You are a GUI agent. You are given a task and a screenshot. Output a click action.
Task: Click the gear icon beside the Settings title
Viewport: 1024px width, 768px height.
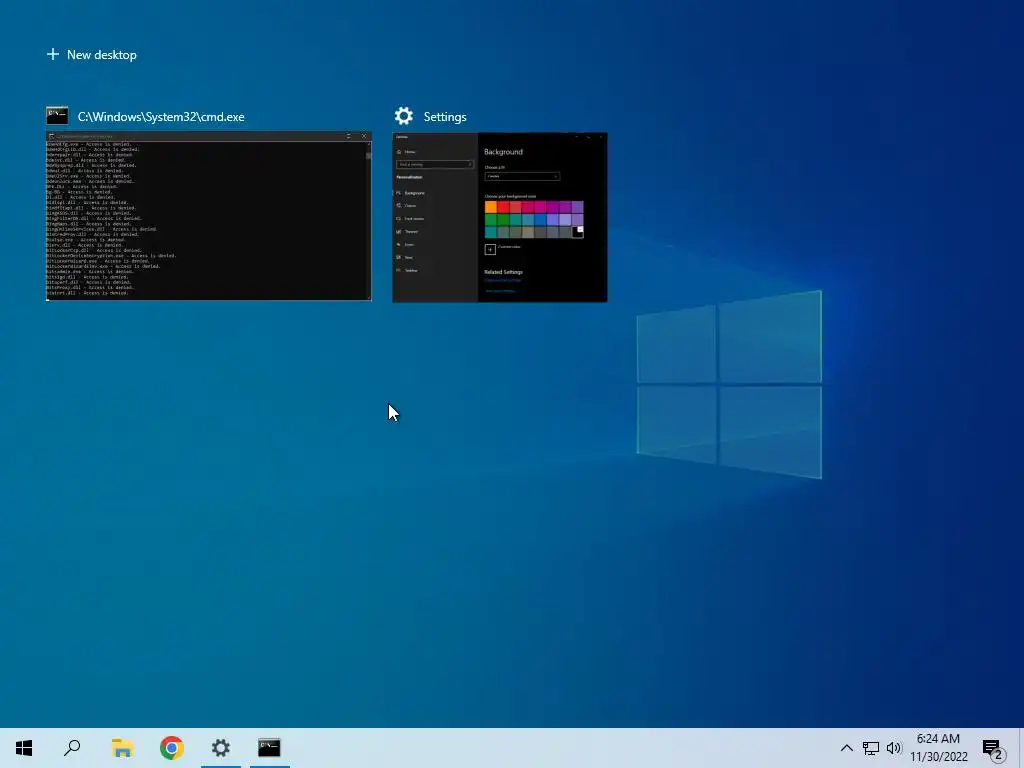click(x=404, y=116)
